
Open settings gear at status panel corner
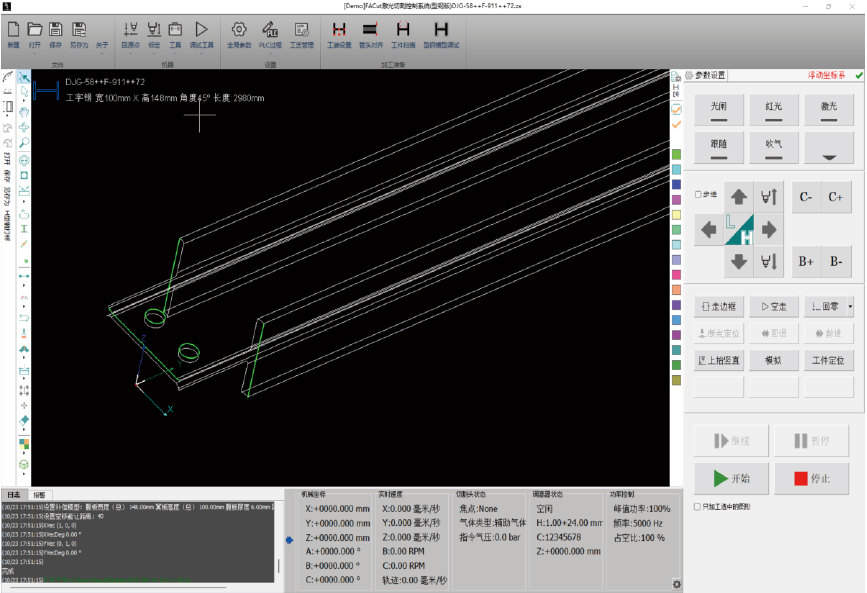676,584
